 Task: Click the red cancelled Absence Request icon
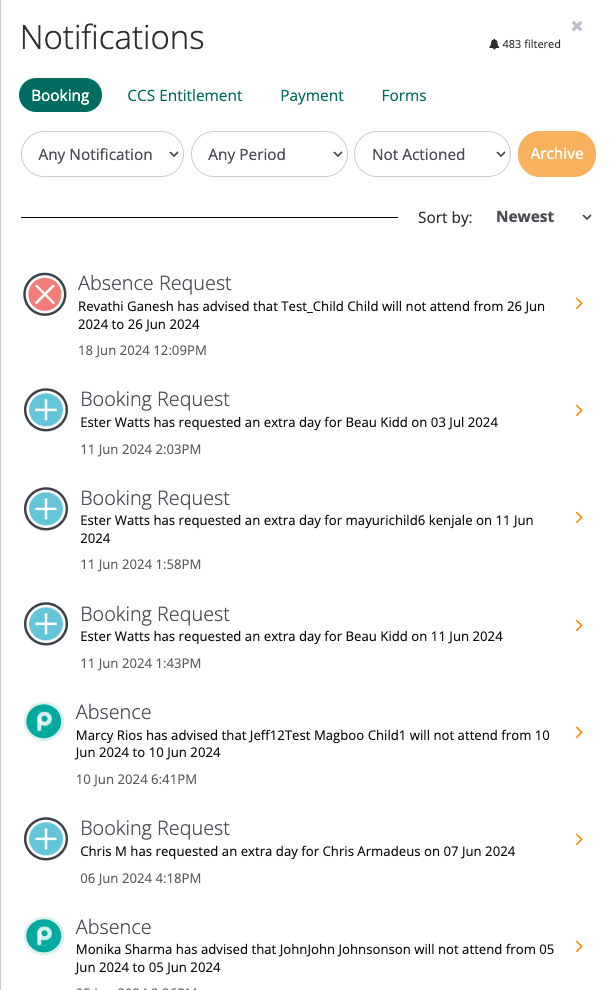tap(45, 294)
